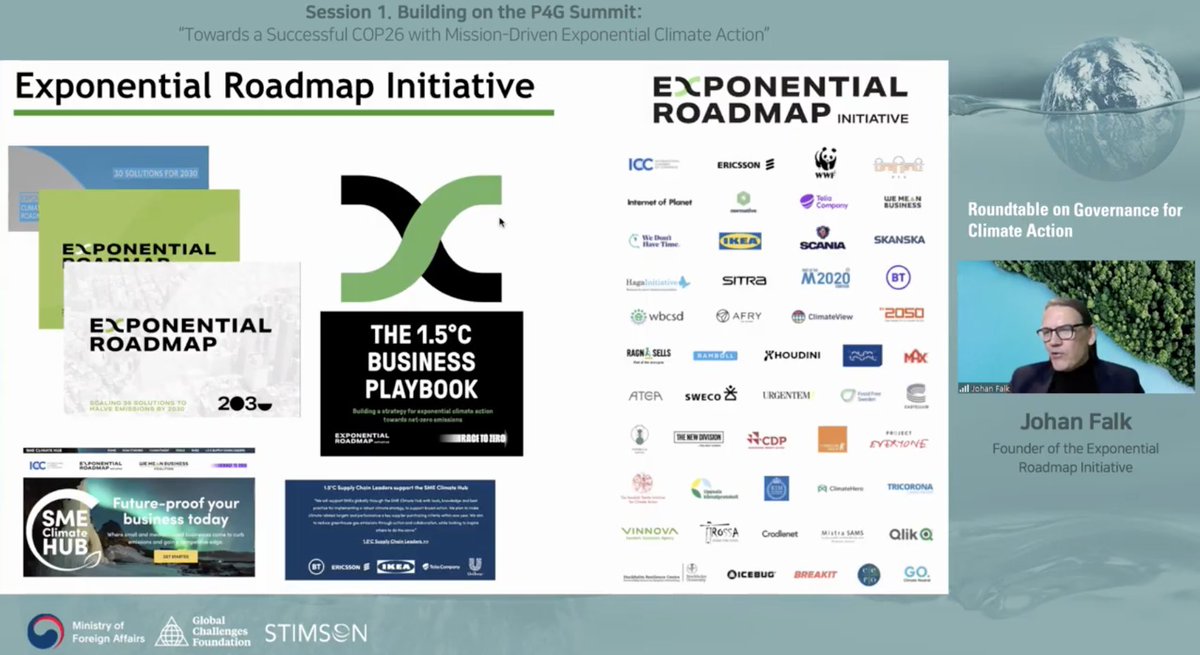Image resolution: width=1200 pixels, height=655 pixels.
Task: Select the CDP logo
Action: 768,439
